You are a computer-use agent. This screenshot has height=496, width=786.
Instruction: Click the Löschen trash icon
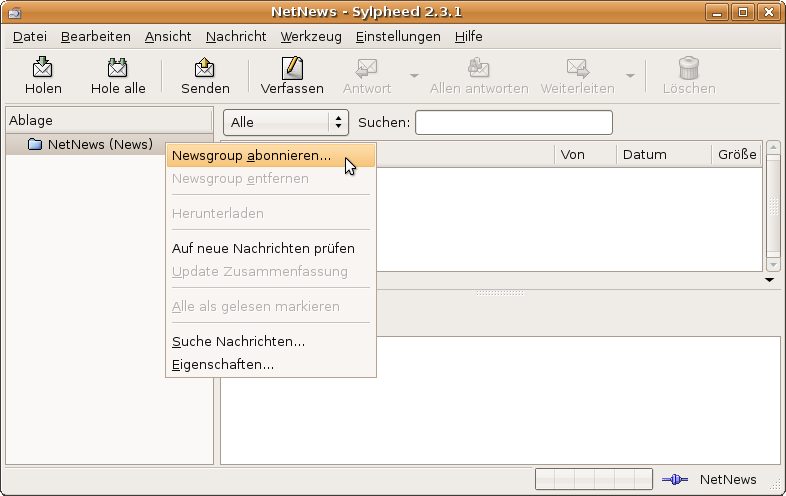tap(689, 68)
